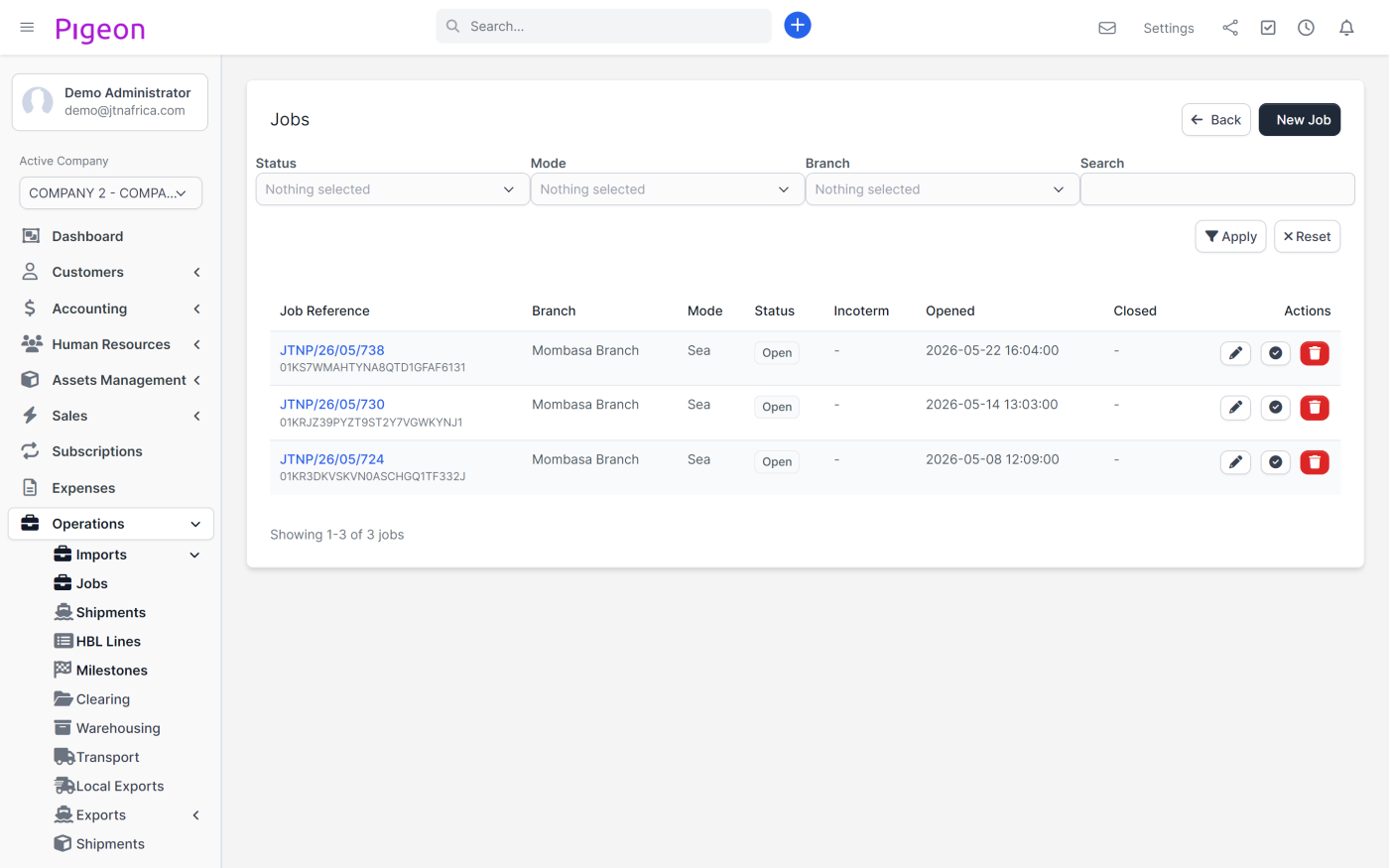Delete job JTNP/26/05/730
This screenshot has width=1389, height=868.
pos(1315,407)
